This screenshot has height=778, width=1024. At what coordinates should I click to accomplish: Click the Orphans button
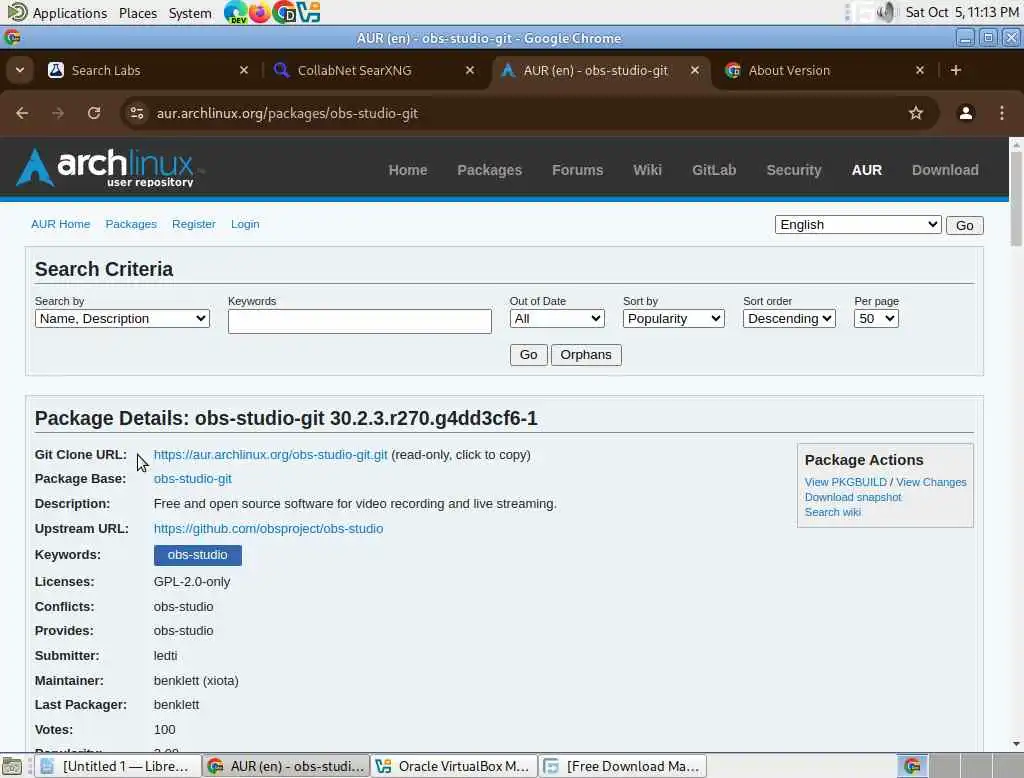[x=586, y=355]
